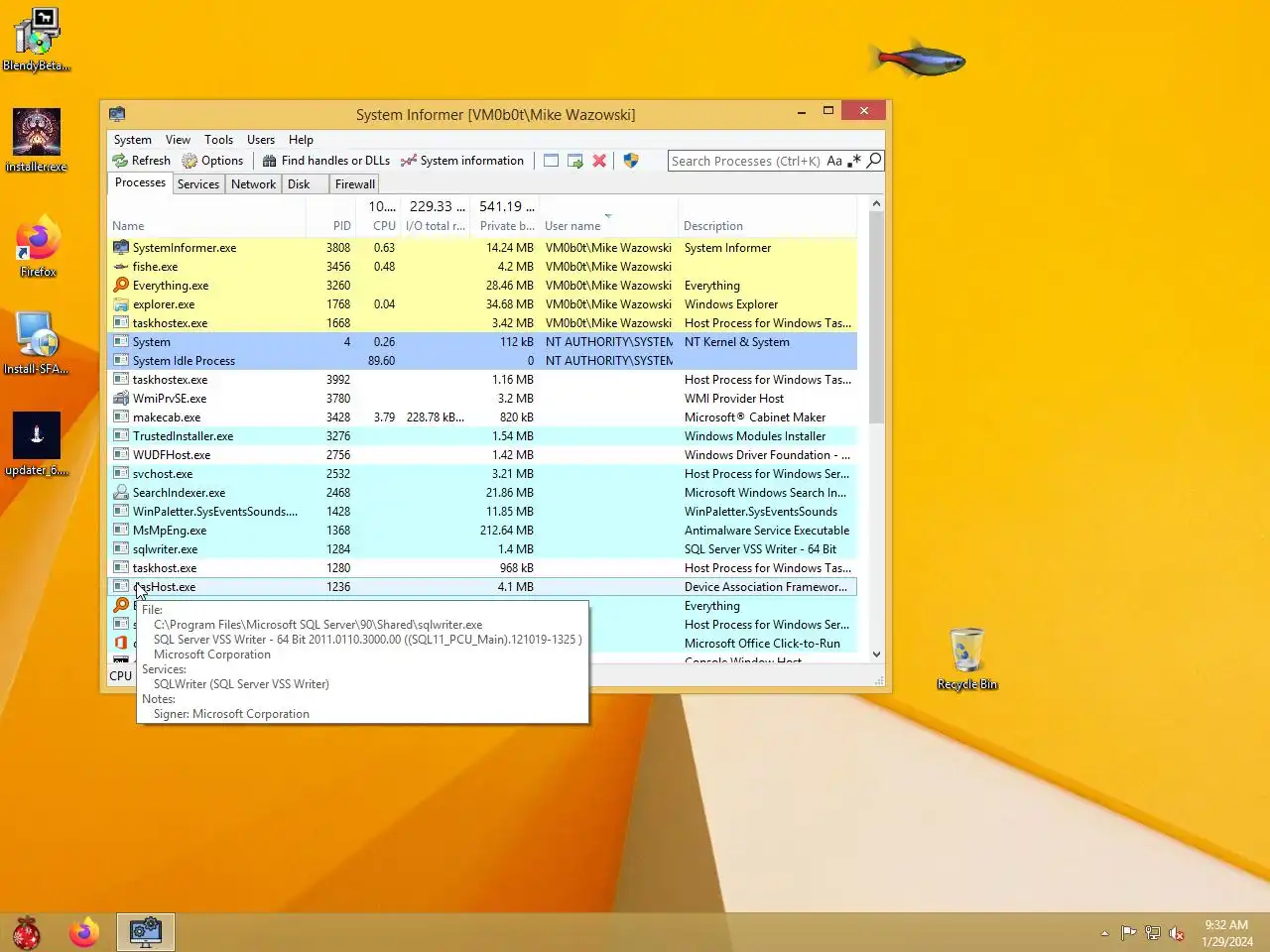Click the network tray icon
The width and height of the screenshot is (1270, 952).
pyautogui.click(x=1153, y=933)
